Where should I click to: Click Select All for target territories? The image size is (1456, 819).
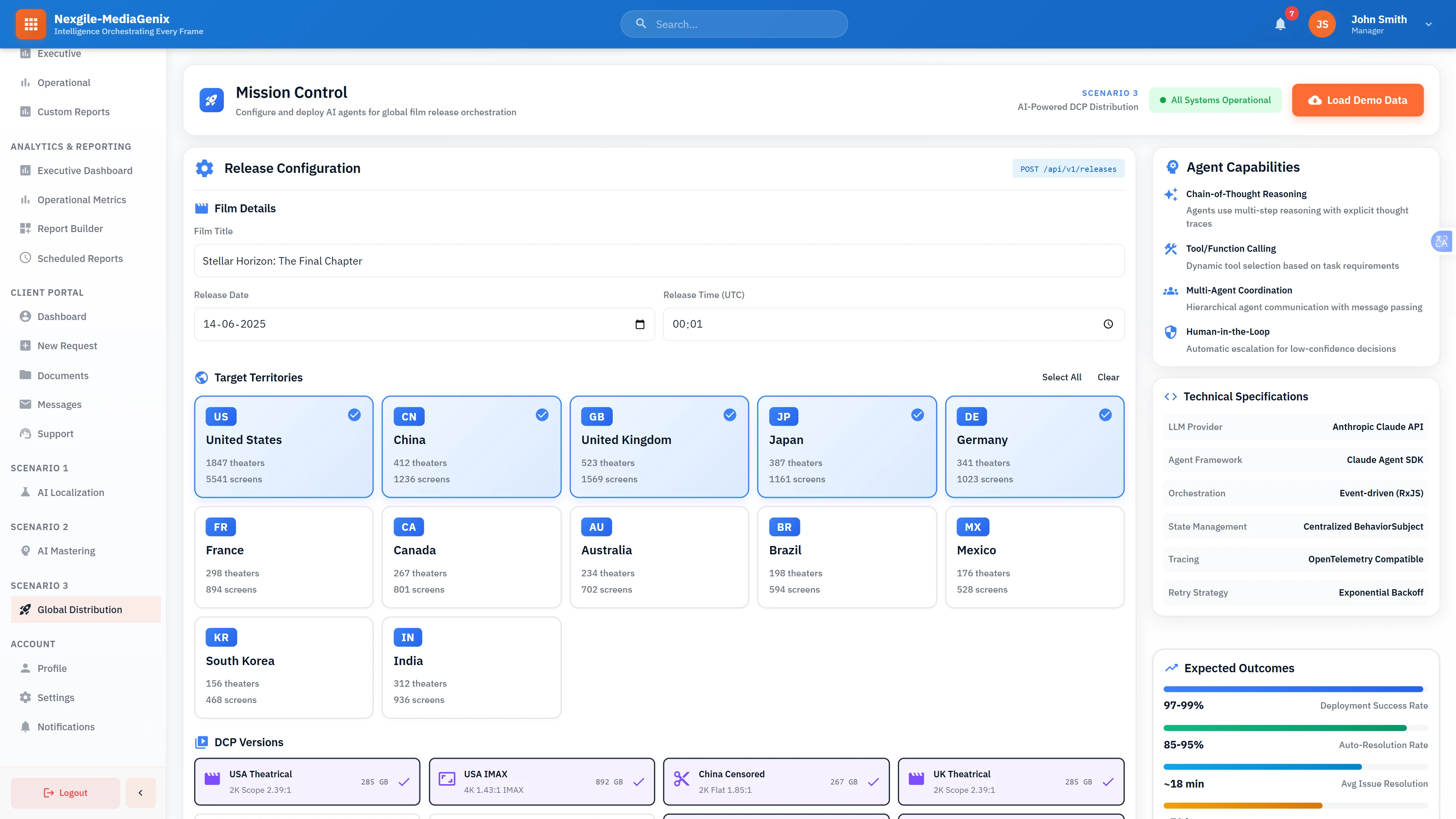tap(1062, 377)
